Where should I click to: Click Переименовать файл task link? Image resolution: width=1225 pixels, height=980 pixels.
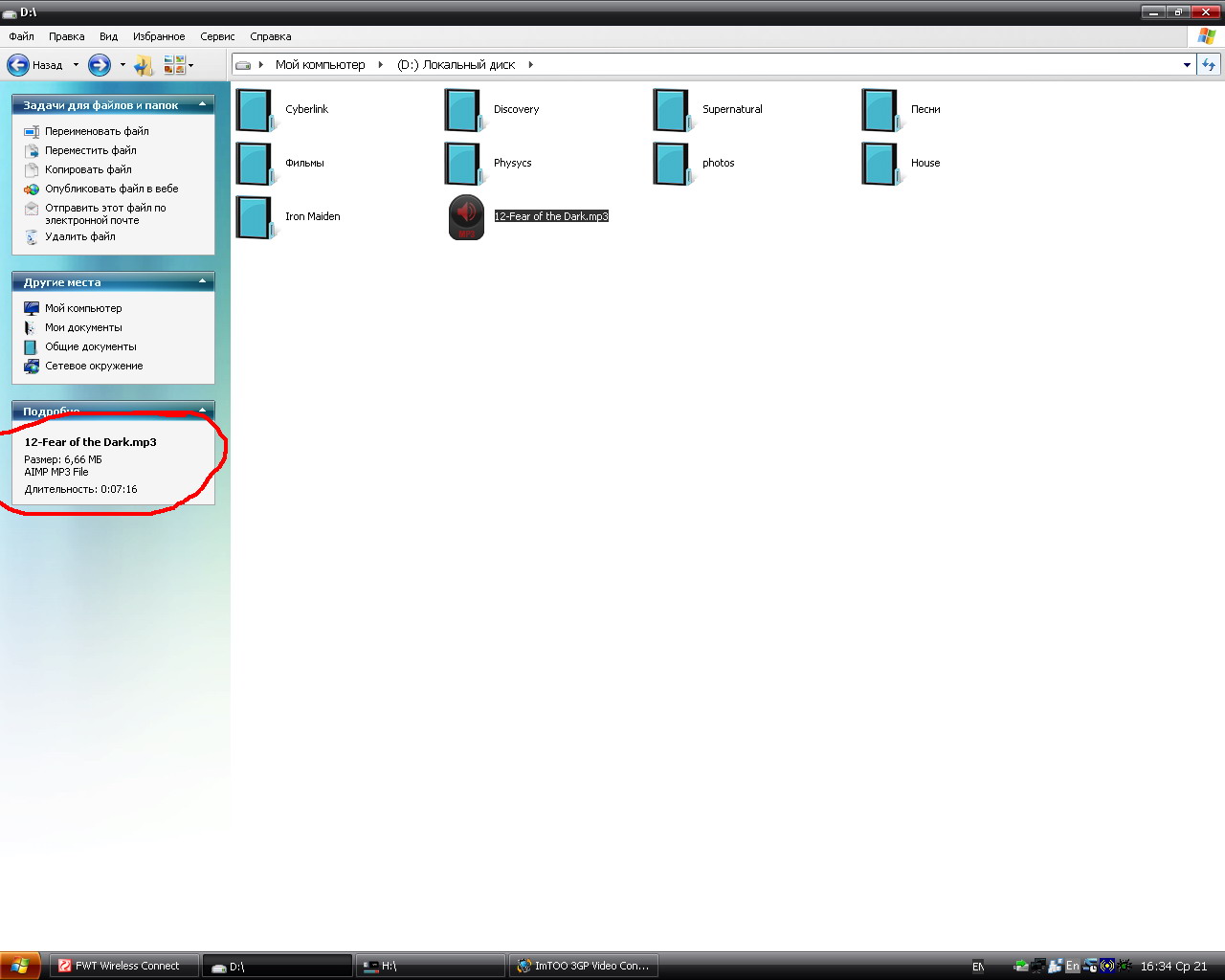click(x=97, y=131)
